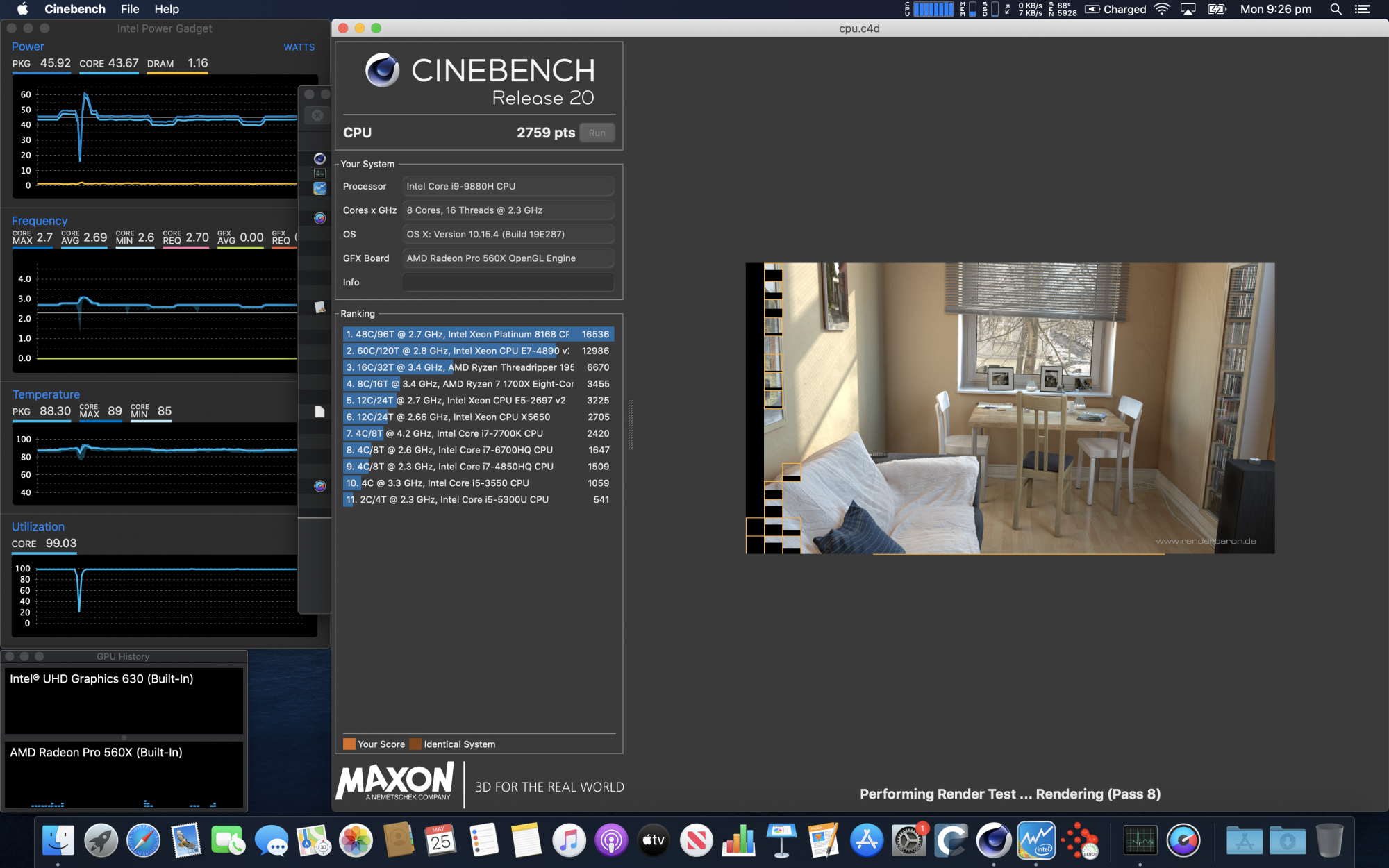Select the Intel Core i5-5300U ranking row
1389x868 pixels.
click(x=478, y=499)
